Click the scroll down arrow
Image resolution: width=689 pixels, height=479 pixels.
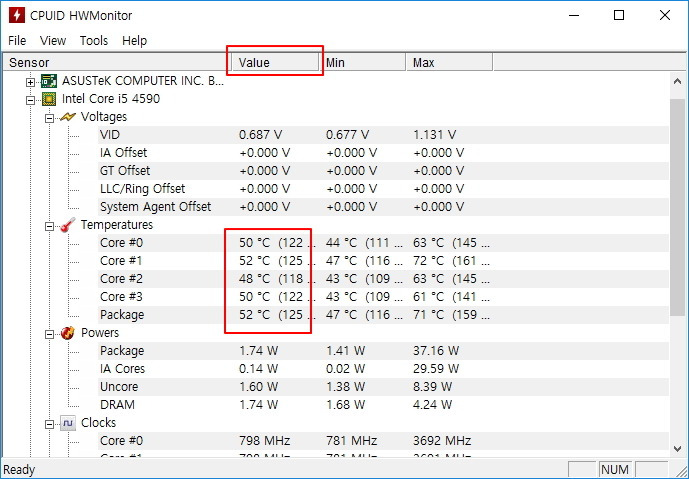pos(677,448)
